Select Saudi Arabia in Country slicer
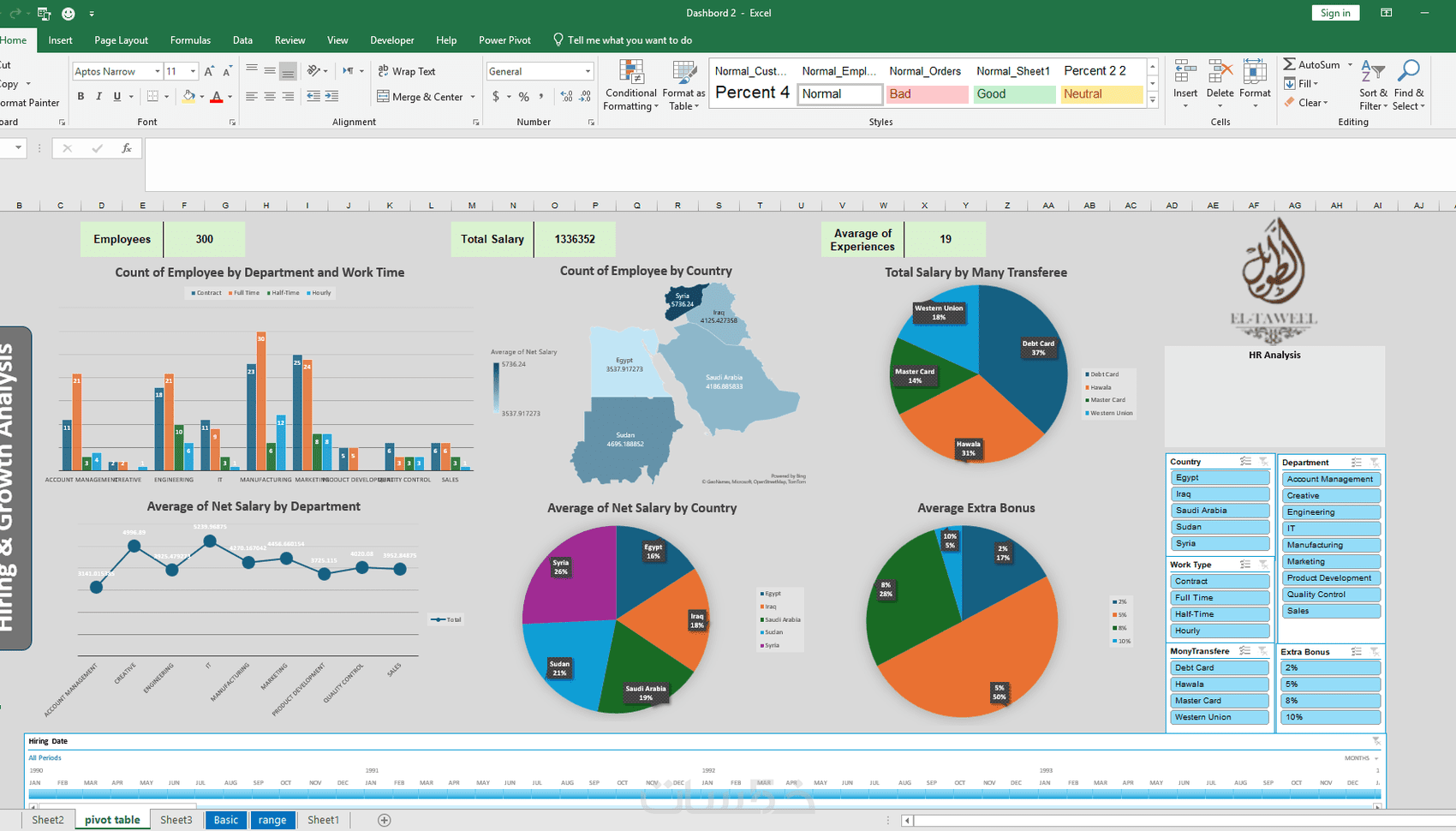 1220,511
